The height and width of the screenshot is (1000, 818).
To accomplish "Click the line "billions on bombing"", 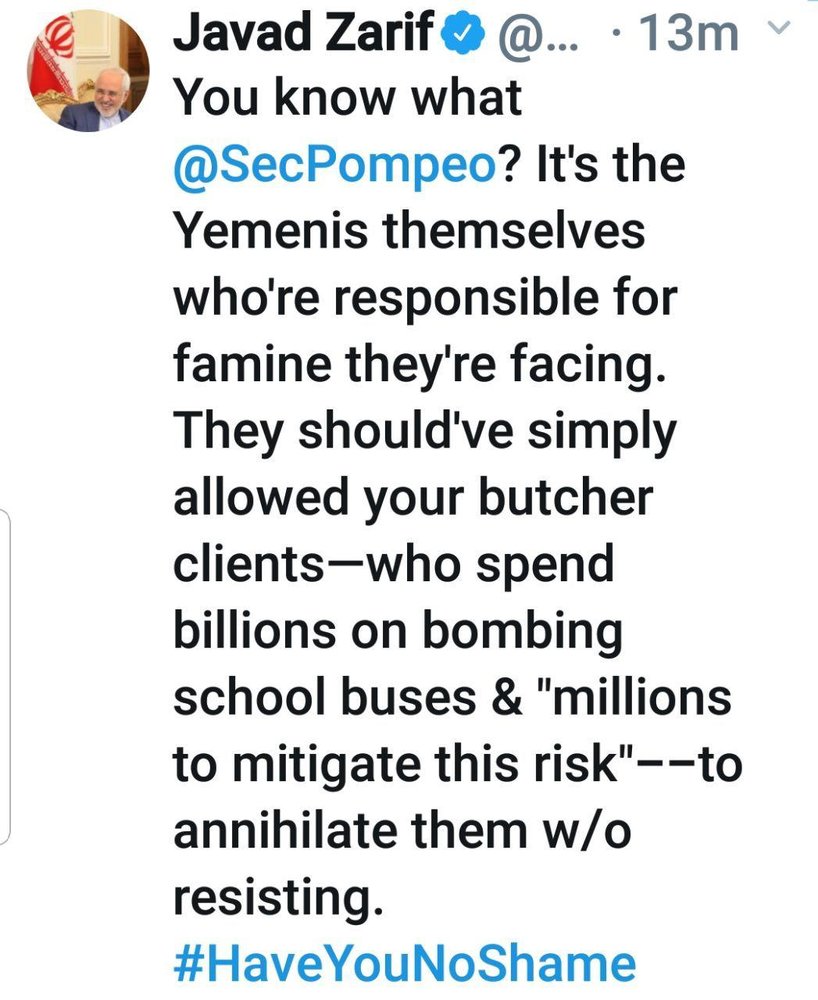I will click(397, 632).
